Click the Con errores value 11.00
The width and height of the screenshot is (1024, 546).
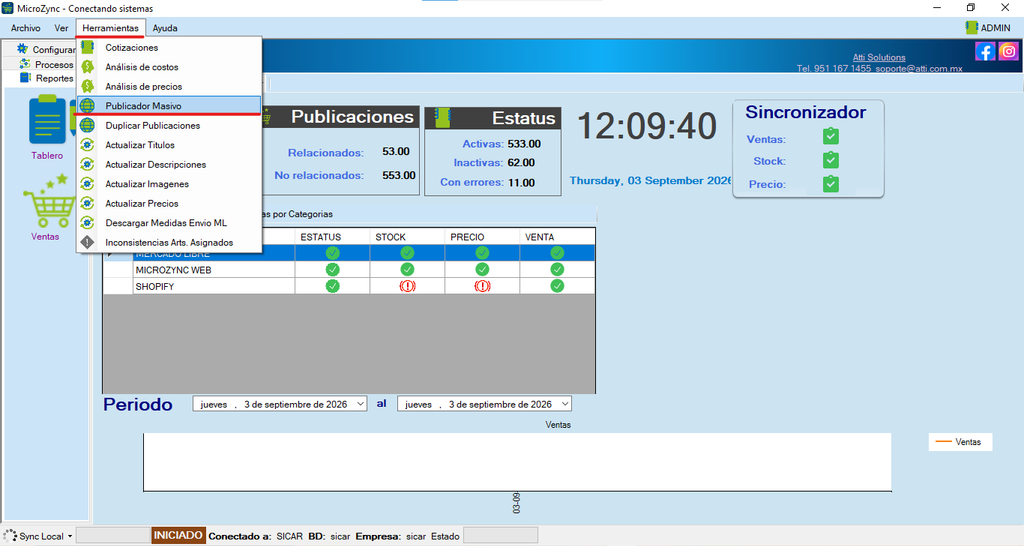(522, 183)
